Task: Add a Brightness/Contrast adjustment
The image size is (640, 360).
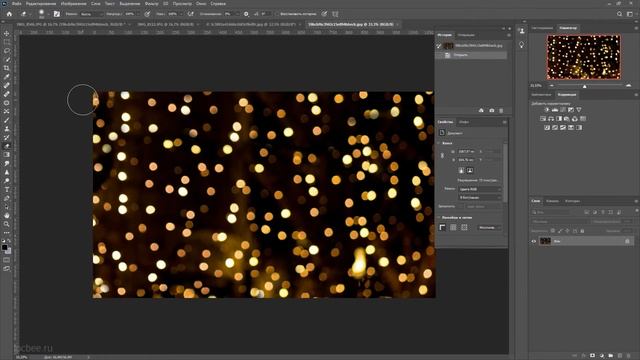Action: pos(547,110)
